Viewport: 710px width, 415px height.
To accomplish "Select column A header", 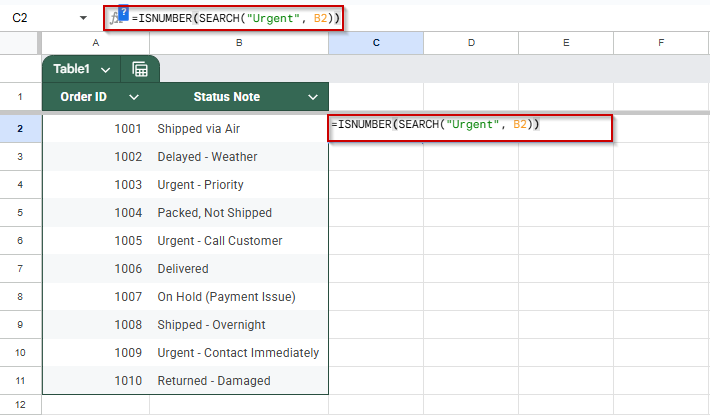I will pos(96,43).
